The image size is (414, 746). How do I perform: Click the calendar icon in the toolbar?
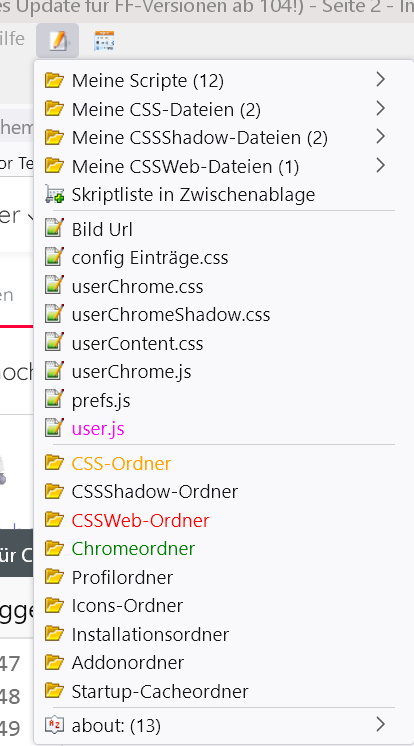click(x=104, y=41)
